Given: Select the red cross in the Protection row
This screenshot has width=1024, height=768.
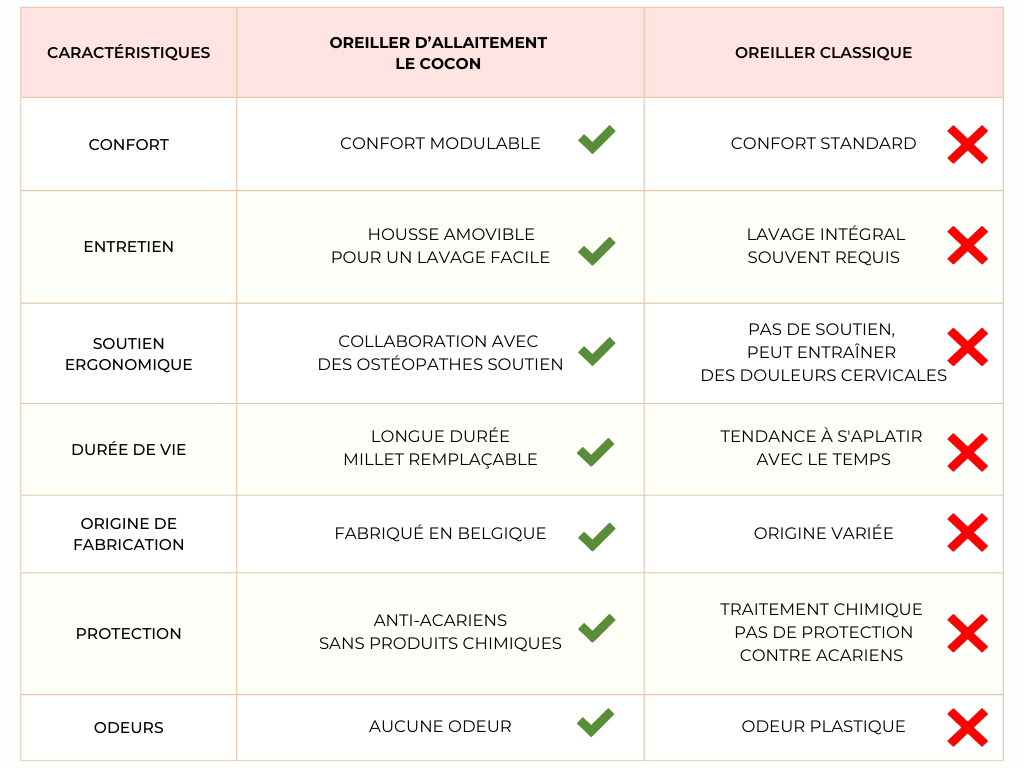Looking at the screenshot, I should [967, 633].
